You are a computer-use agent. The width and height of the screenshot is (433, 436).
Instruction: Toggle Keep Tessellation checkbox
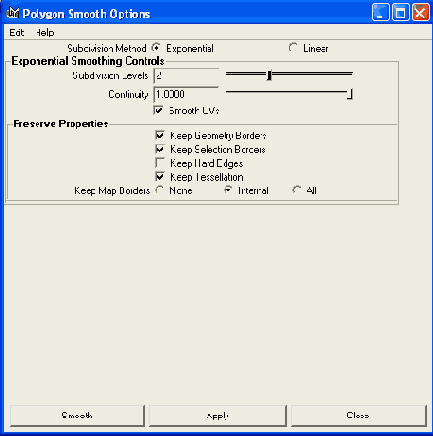pos(160,177)
